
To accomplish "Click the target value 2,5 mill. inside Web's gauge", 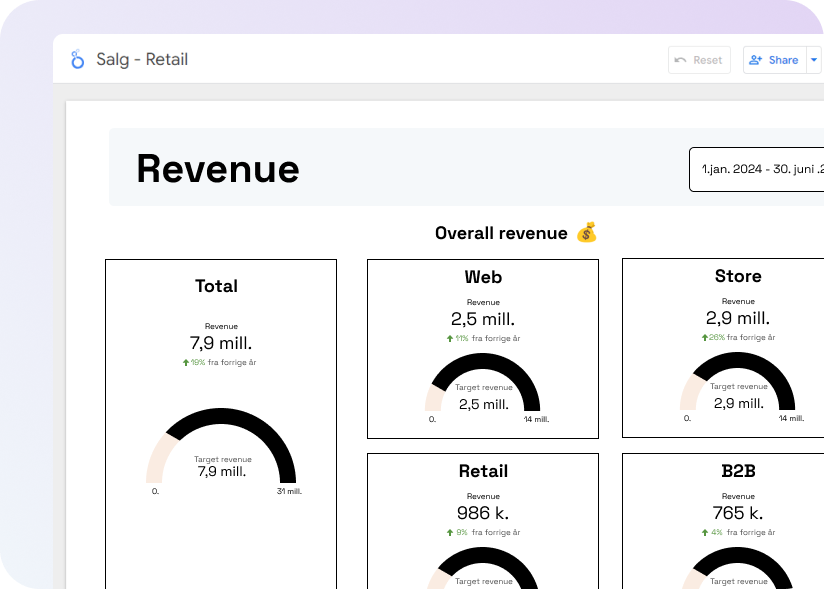I will click(484, 405).
